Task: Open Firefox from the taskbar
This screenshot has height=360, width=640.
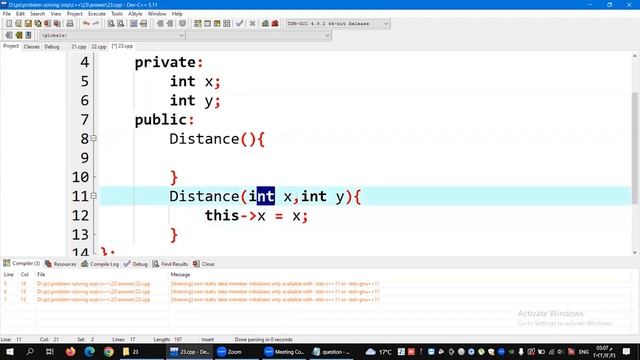Action: pos(70,351)
